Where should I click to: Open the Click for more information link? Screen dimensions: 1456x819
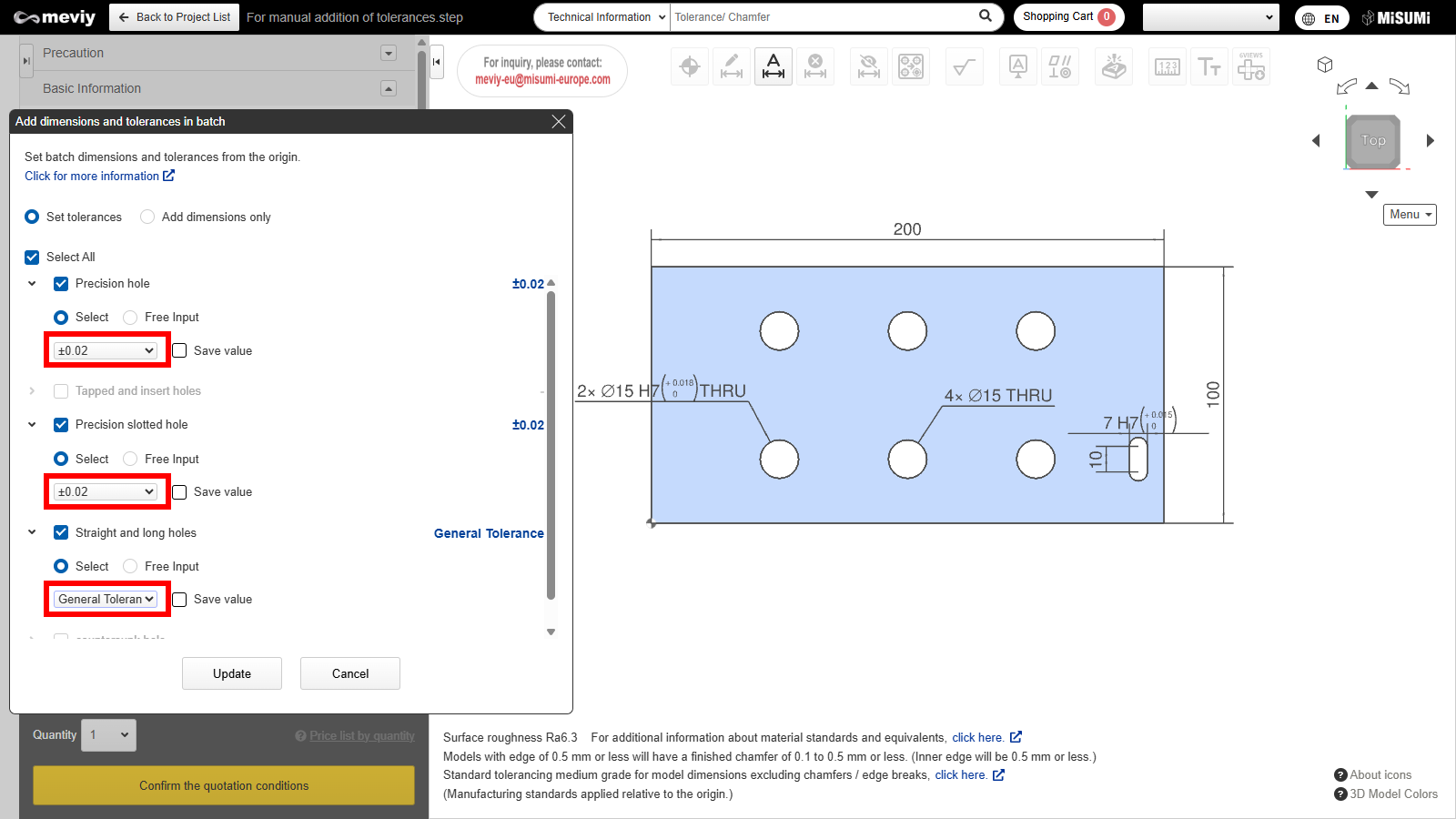coord(99,177)
